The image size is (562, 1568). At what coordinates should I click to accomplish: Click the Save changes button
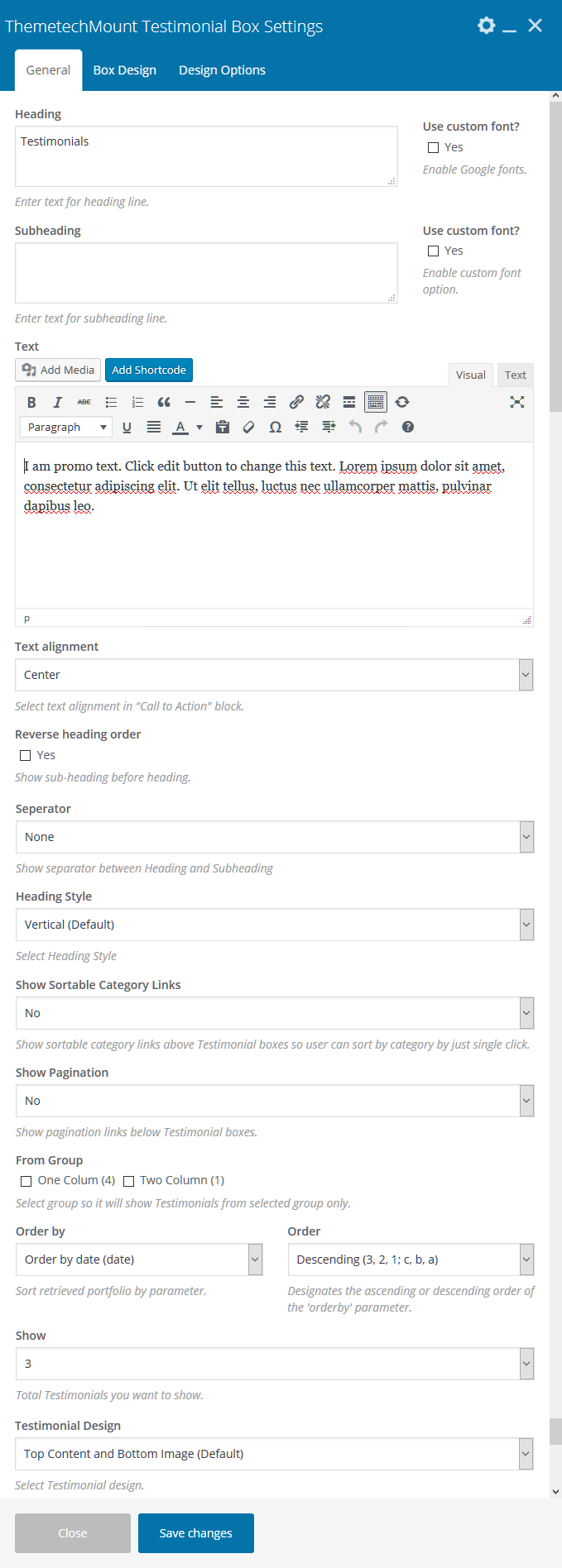tap(196, 1533)
